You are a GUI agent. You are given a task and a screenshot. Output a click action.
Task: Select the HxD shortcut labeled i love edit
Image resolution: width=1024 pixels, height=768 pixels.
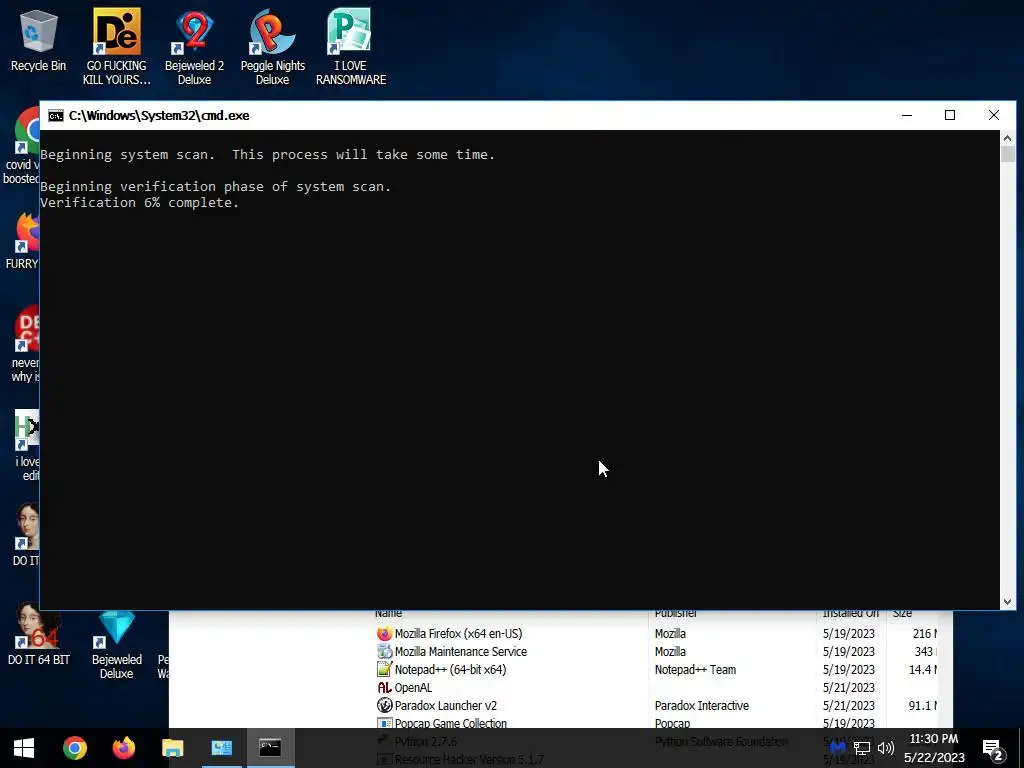coord(26,445)
